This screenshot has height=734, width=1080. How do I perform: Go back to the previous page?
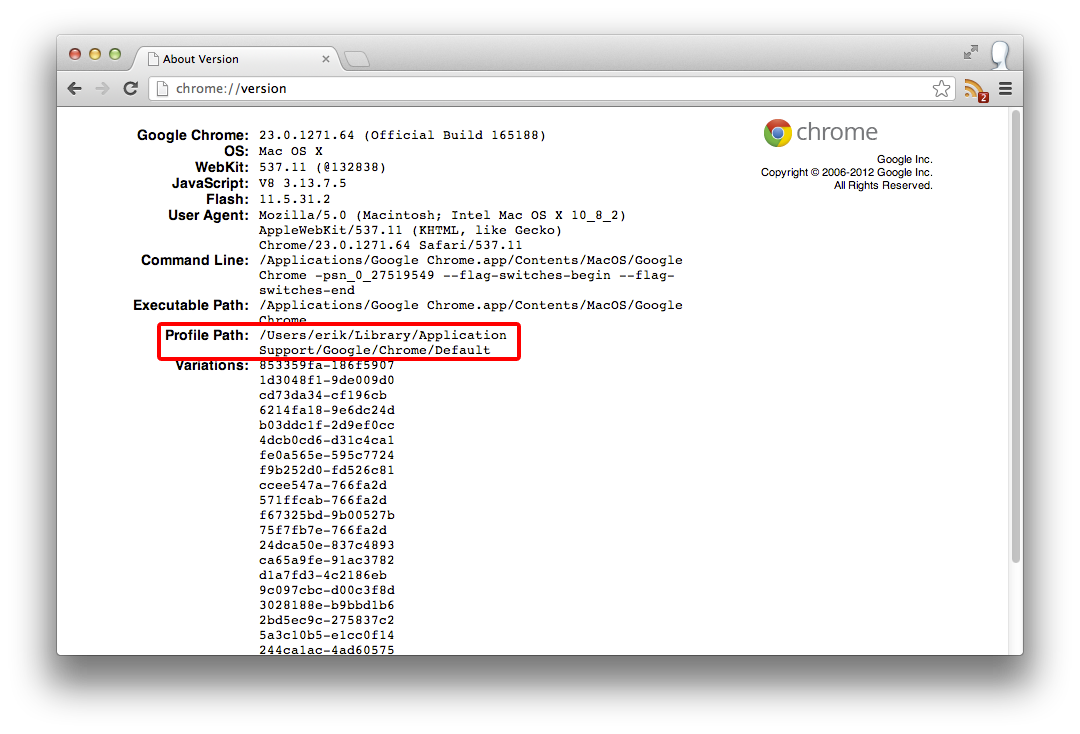[x=74, y=88]
